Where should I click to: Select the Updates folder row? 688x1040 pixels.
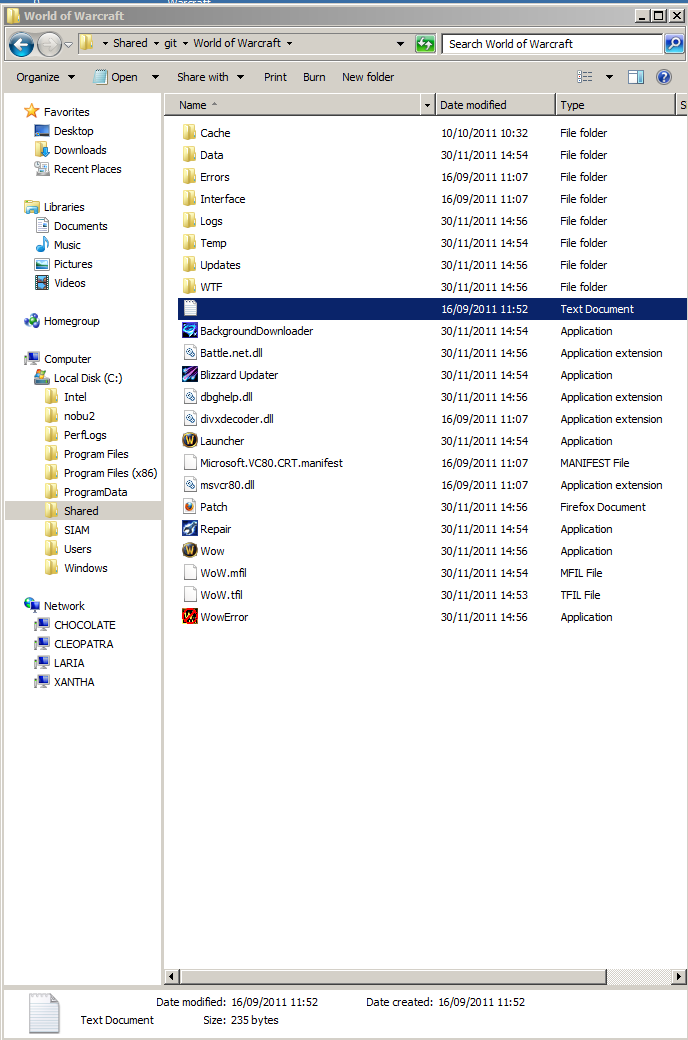pos(432,264)
